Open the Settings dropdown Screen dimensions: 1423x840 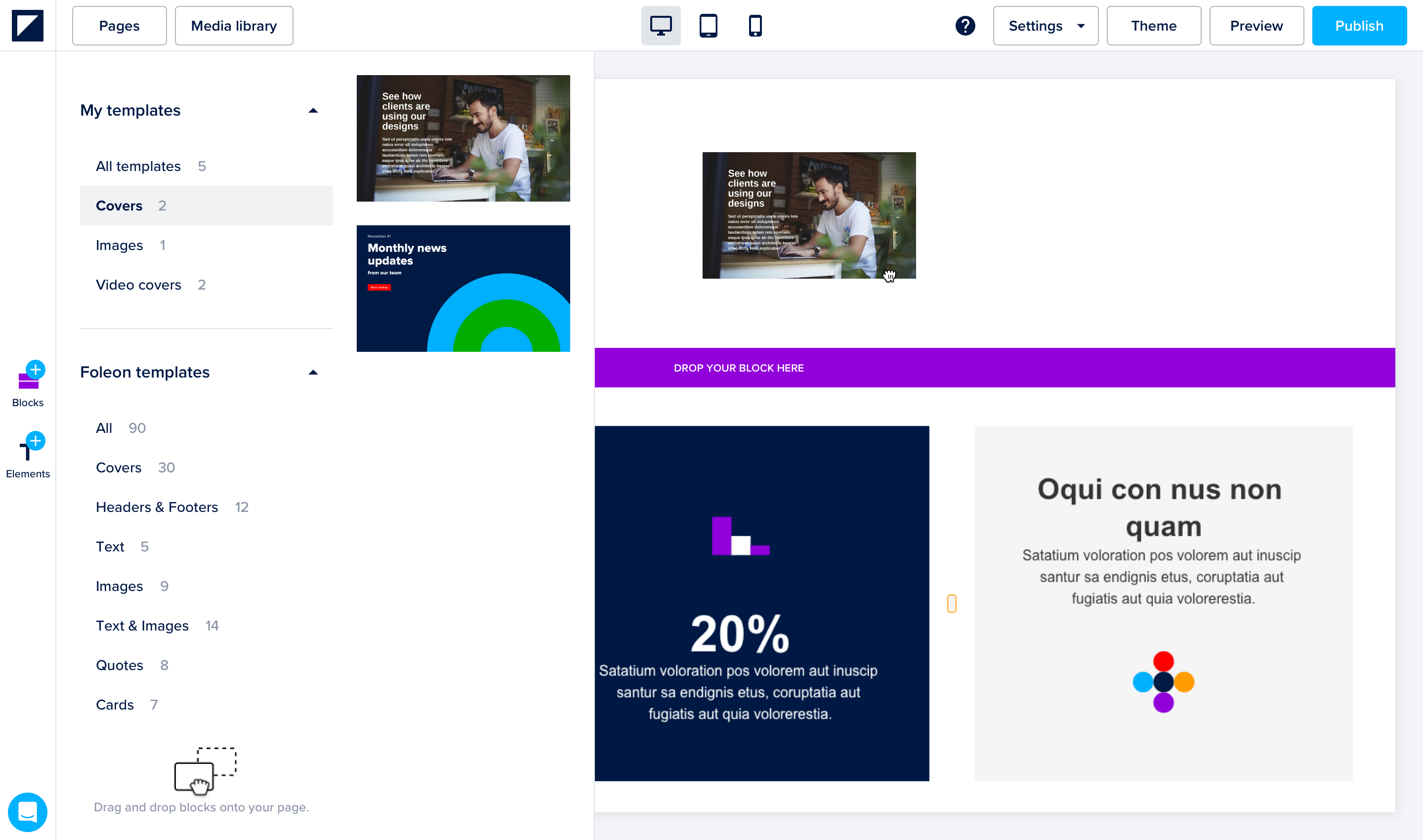click(1045, 26)
